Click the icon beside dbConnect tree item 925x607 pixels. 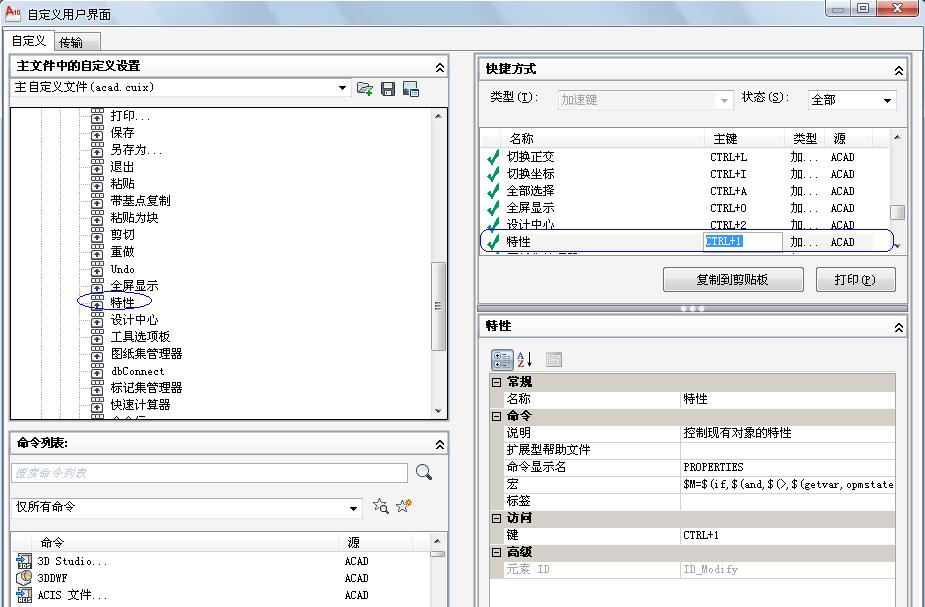pos(97,371)
